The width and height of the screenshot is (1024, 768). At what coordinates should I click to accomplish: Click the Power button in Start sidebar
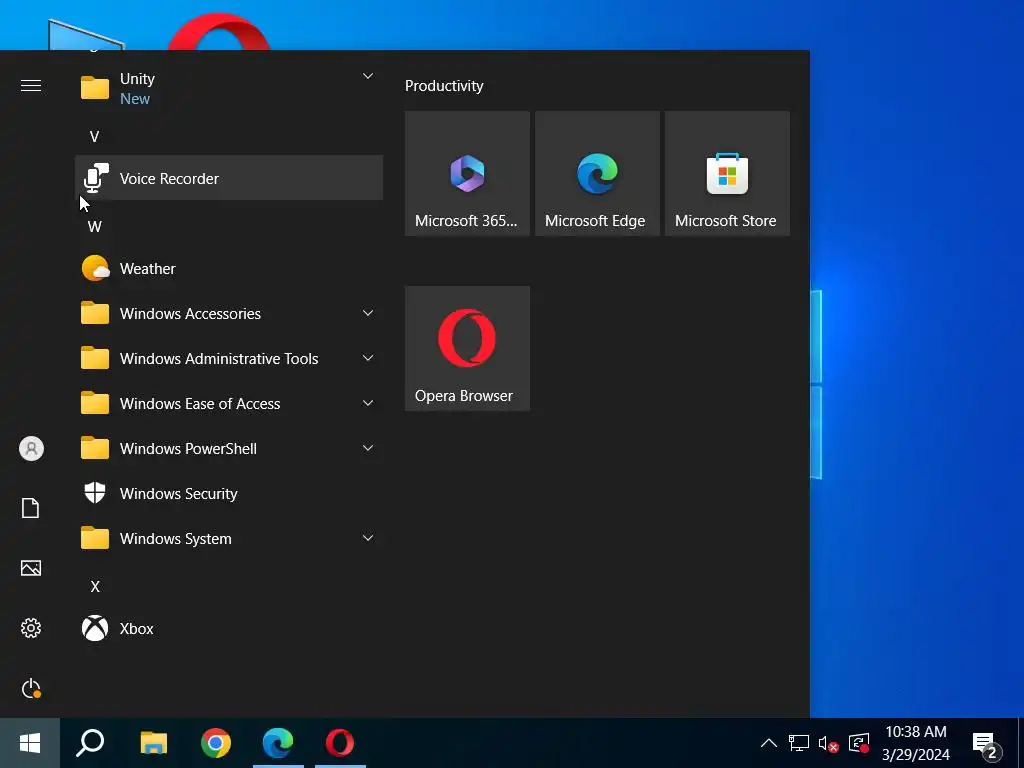(31, 688)
